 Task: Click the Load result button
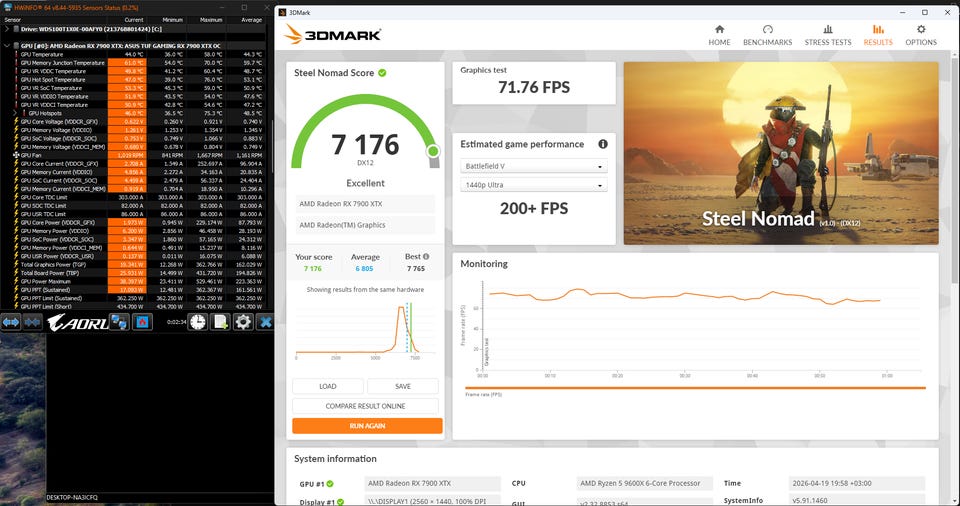point(328,386)
